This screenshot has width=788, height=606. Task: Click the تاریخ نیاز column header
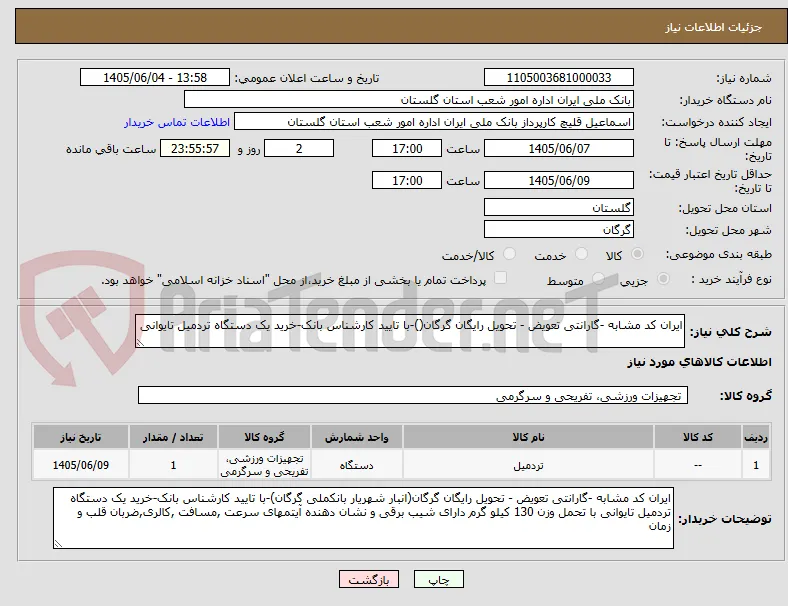(x=81, y=437)
